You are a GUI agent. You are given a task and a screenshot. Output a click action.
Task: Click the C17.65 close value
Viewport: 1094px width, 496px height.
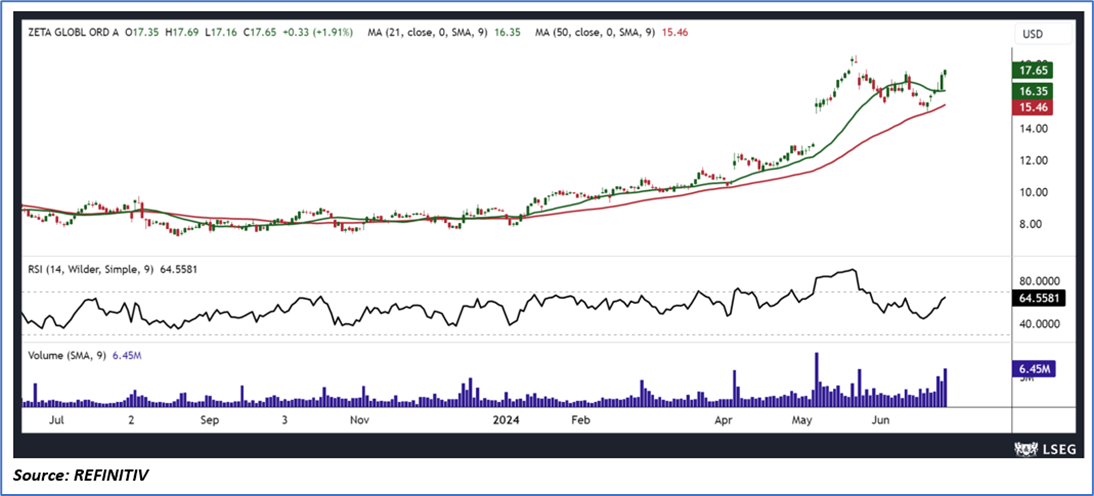click(258, 32)
